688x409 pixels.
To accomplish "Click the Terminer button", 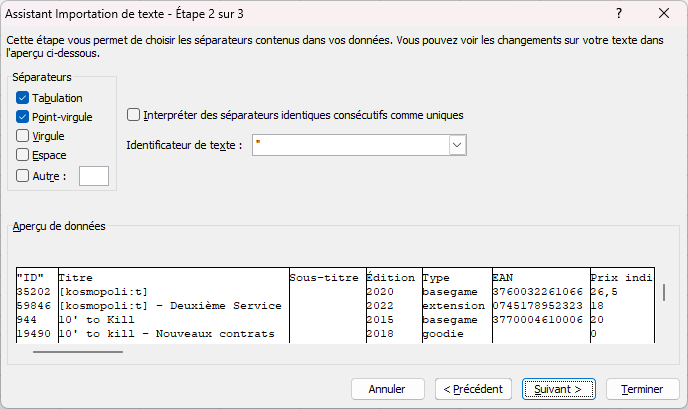I will tap(643, 388).
